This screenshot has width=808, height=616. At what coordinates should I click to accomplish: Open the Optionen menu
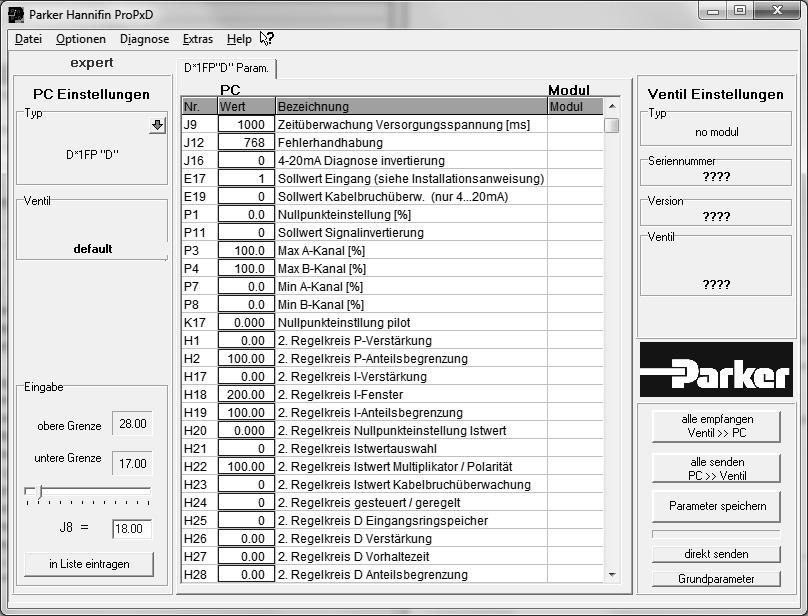[81, 39]
